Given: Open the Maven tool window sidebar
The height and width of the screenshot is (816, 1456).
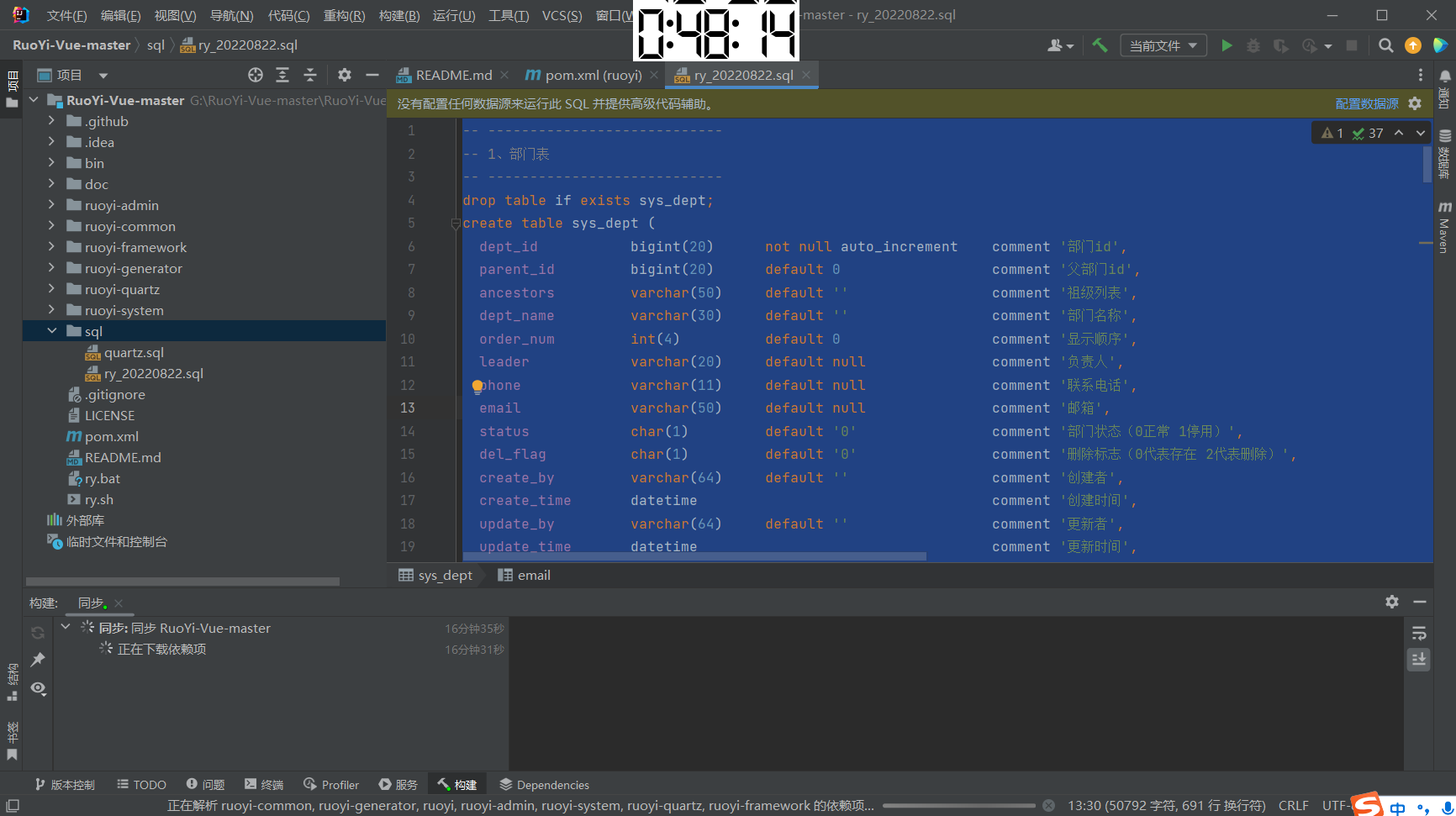Looking at the screenshot, I should point(1444,227).
